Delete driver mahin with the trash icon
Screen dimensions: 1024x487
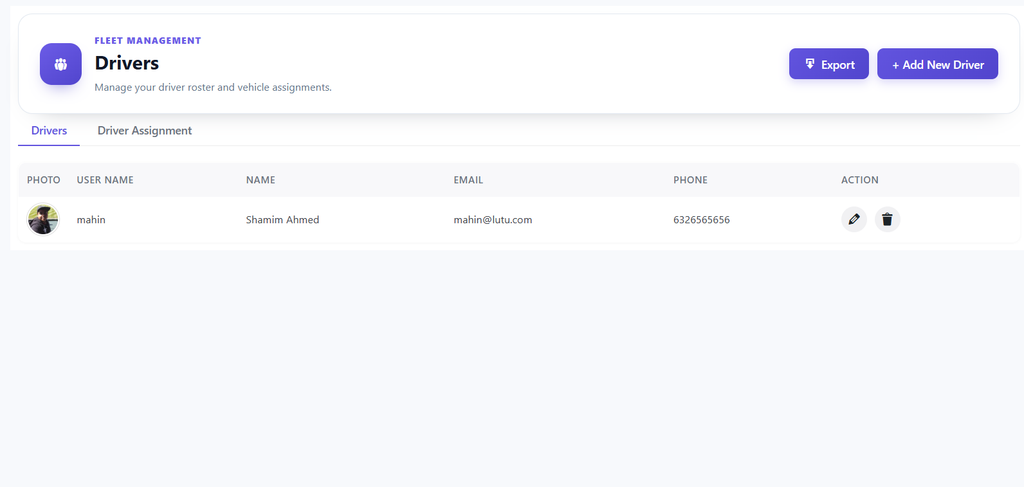[887, 219]
